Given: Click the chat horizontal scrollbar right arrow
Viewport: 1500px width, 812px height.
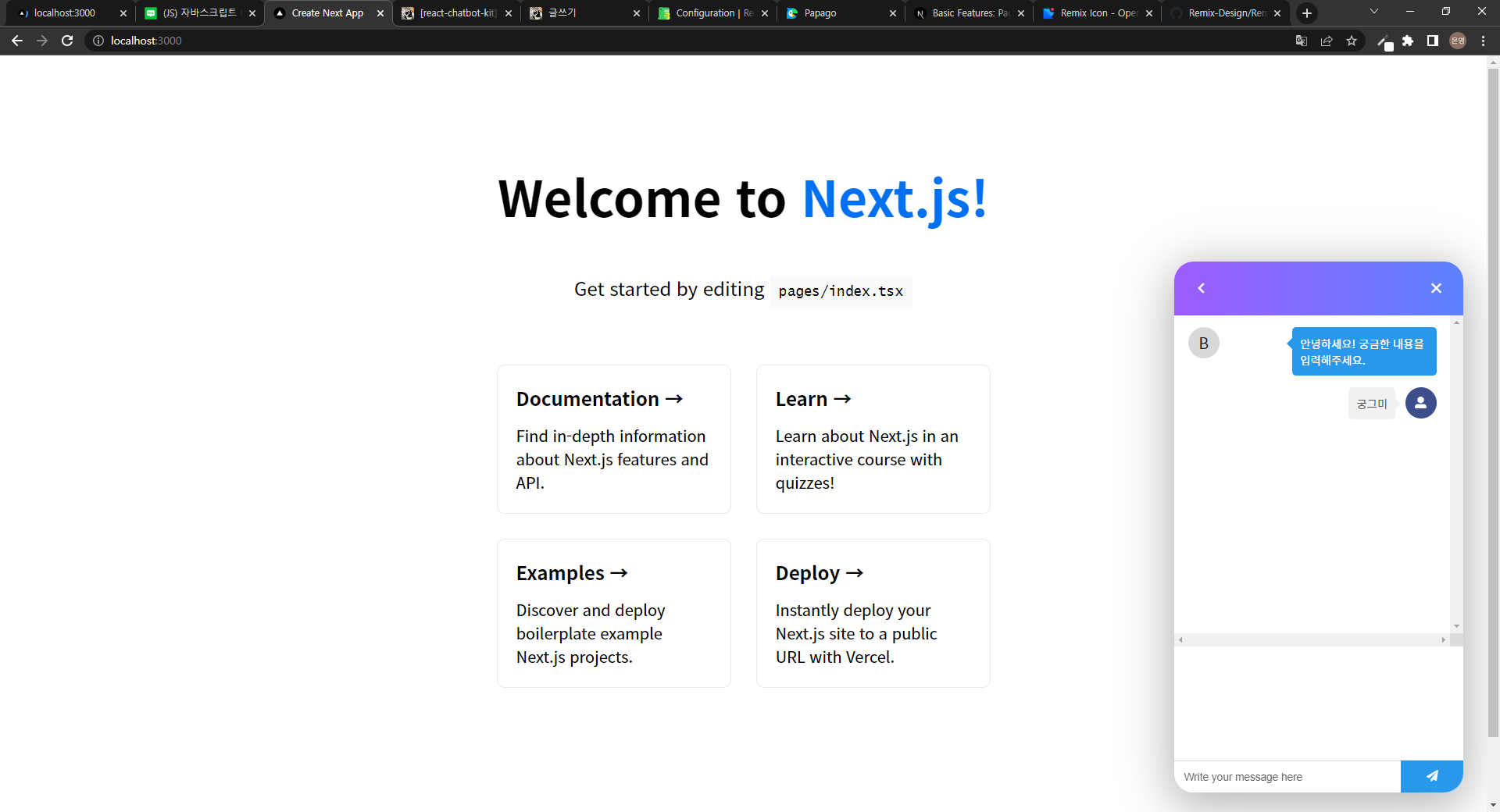Looking at the screenshot, I should pyautogui.click(x=1444, y=639).
